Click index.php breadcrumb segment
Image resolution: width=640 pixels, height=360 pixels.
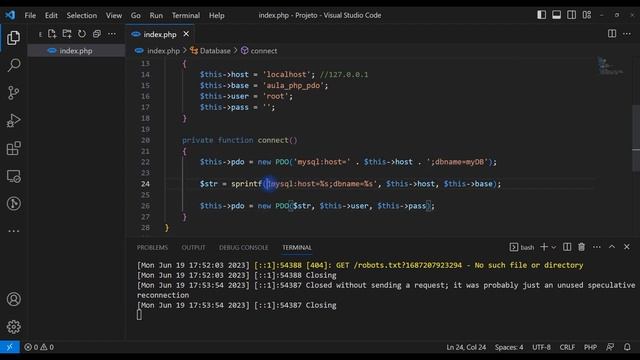click(163, 51)
